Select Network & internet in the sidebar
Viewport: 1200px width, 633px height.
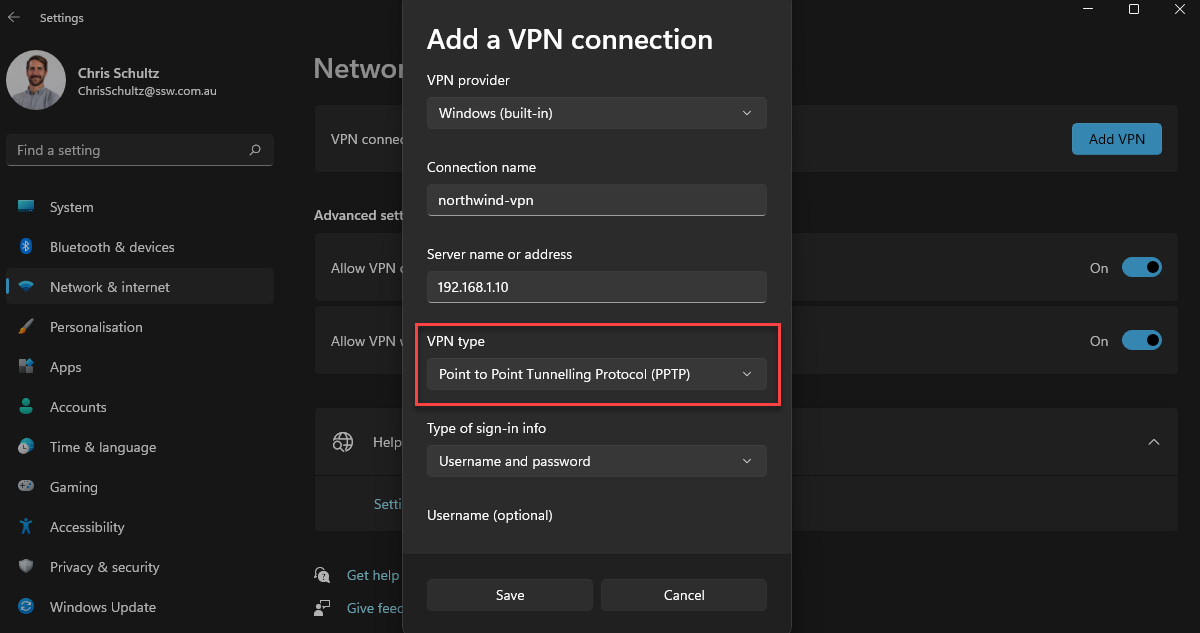[x=110, y=287]
